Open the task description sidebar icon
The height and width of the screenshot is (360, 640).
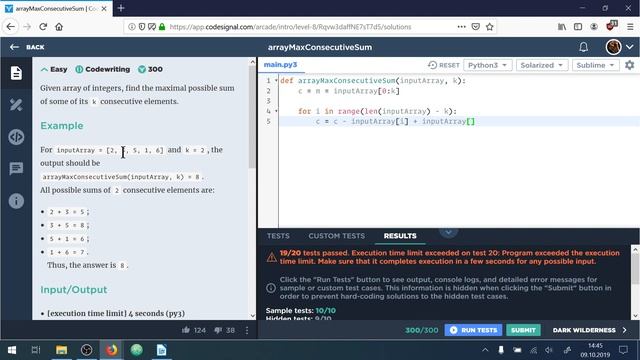coord(16,73)
